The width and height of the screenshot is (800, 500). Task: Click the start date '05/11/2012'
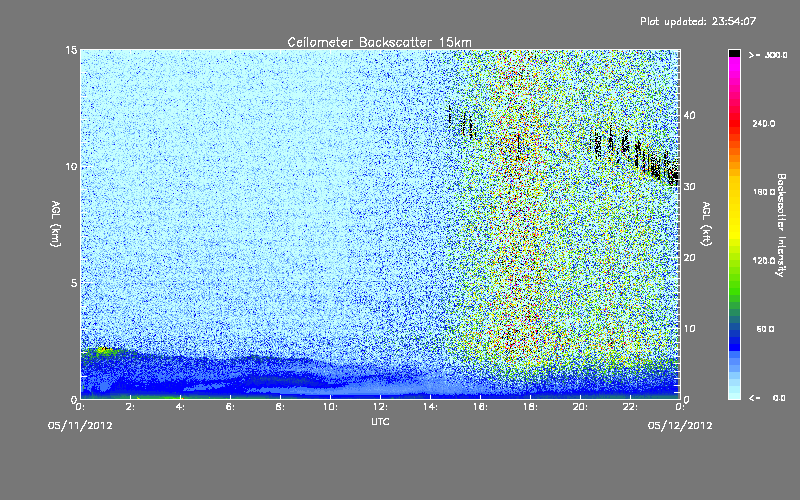pyautogui.click(x=80, y=426)
